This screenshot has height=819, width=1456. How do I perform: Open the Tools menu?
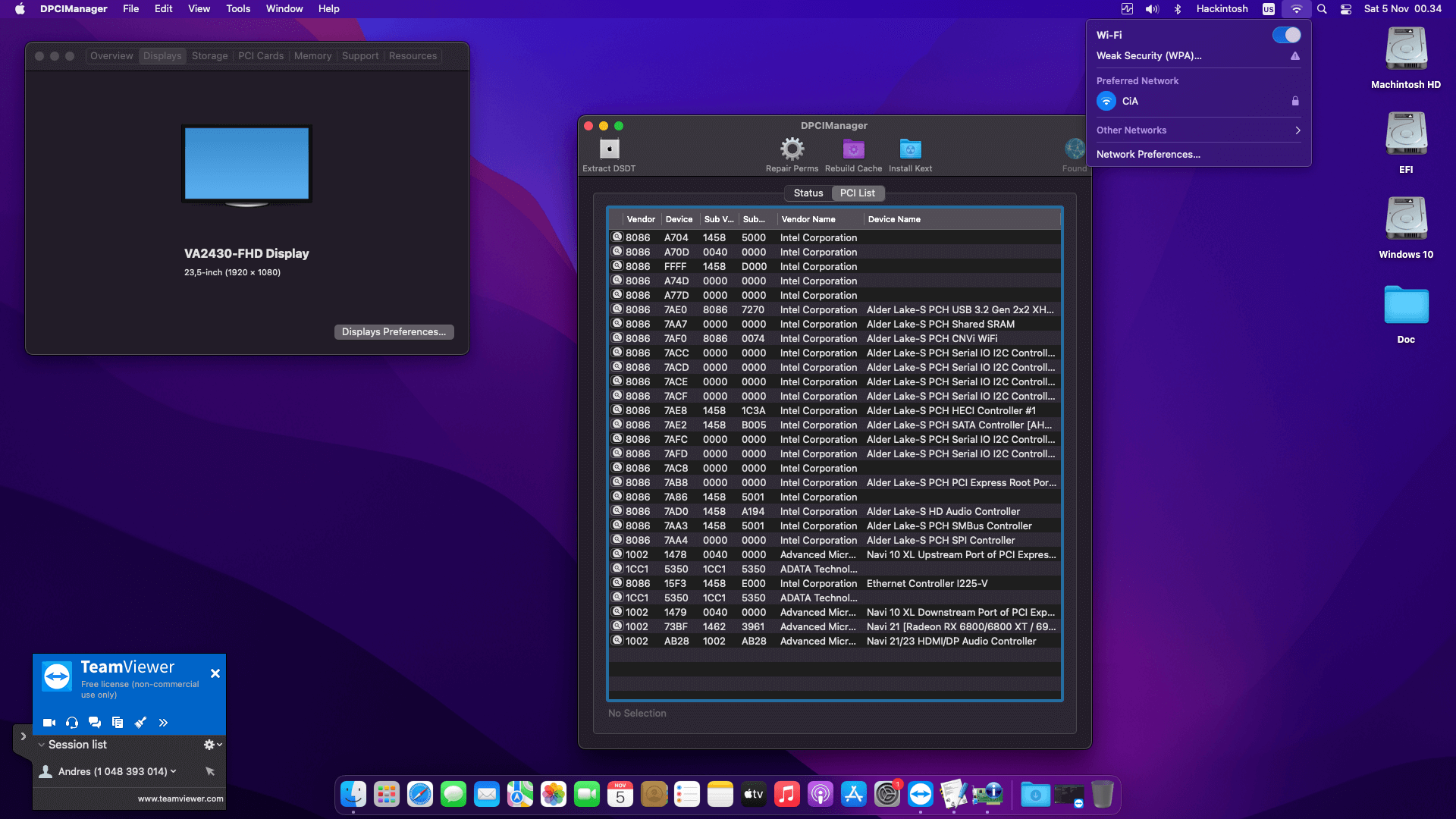tap(238, 9)
